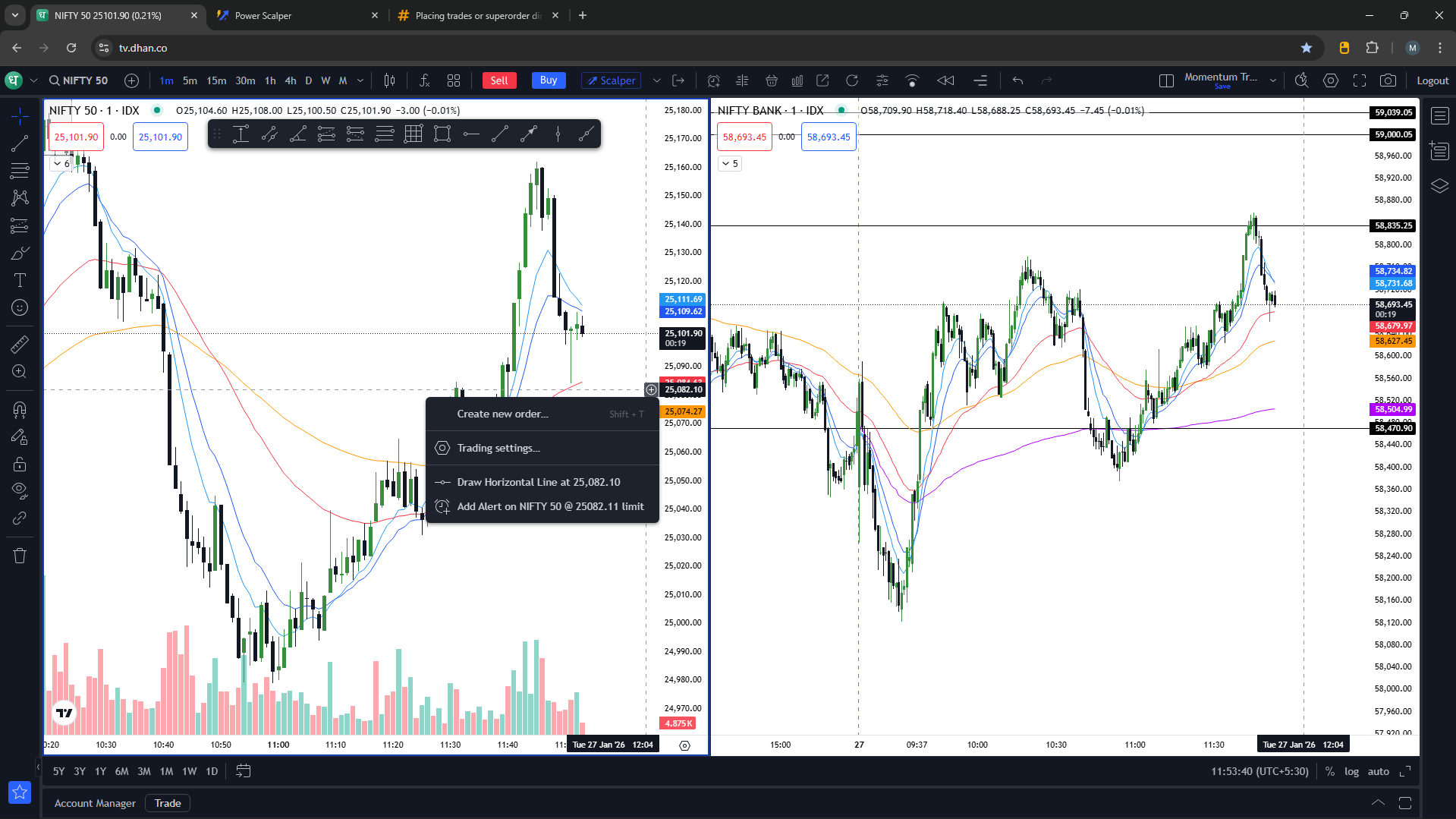Select the 5m timeframe
This screenshot has width=1456, height=819.
[x=190, y=80]
